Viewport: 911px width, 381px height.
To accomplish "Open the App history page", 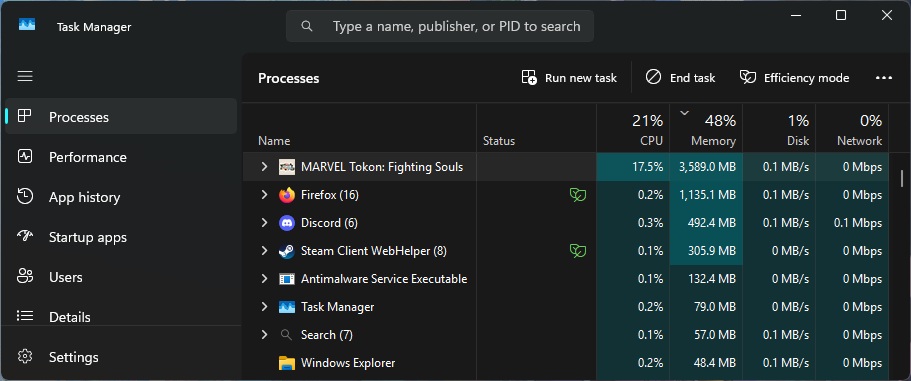I will coord(121,197).
